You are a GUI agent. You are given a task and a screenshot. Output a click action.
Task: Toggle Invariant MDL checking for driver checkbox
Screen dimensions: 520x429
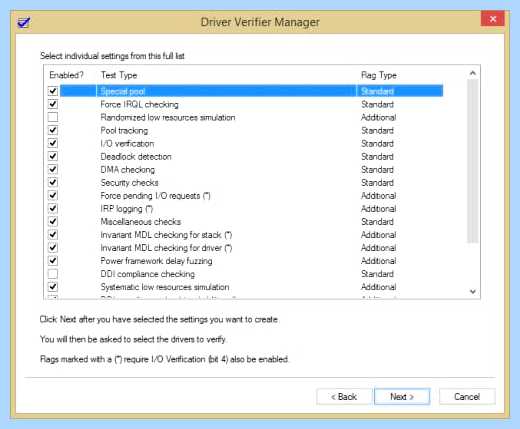click(53, 247)
